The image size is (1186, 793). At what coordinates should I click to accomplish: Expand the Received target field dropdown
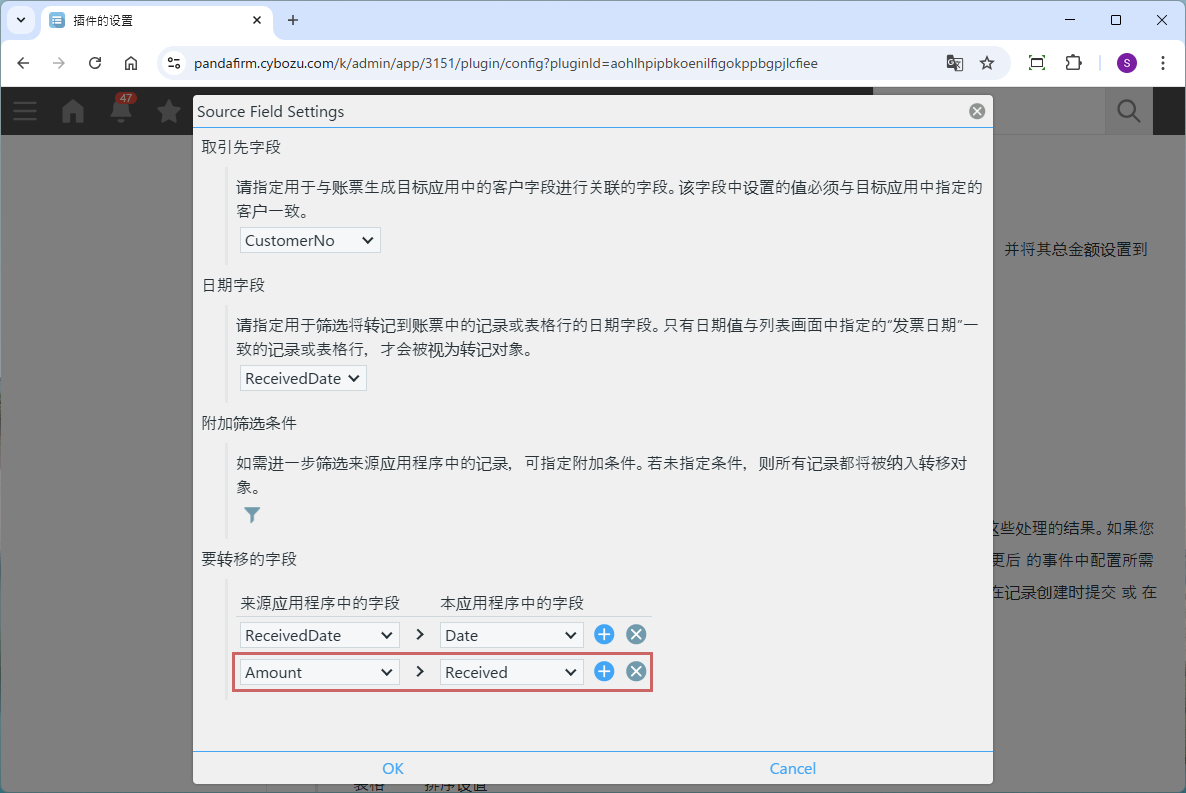511,672
